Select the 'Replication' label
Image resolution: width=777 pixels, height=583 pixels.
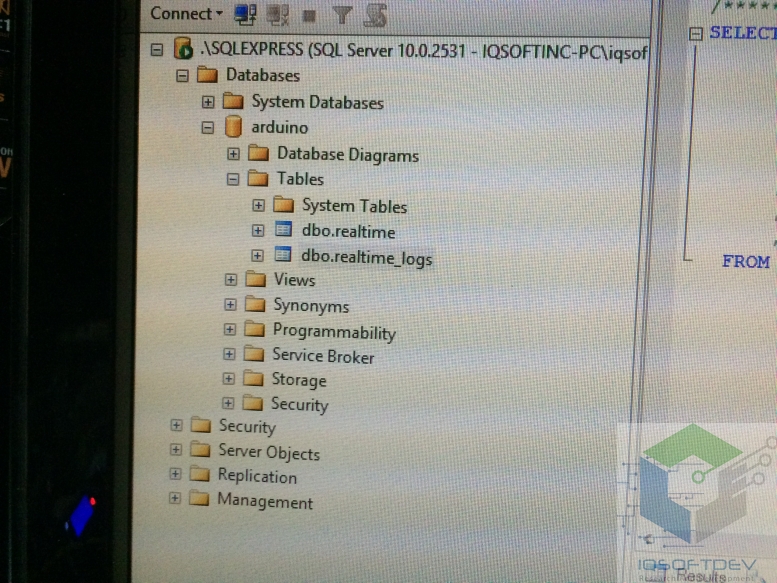tap(258, 477)
